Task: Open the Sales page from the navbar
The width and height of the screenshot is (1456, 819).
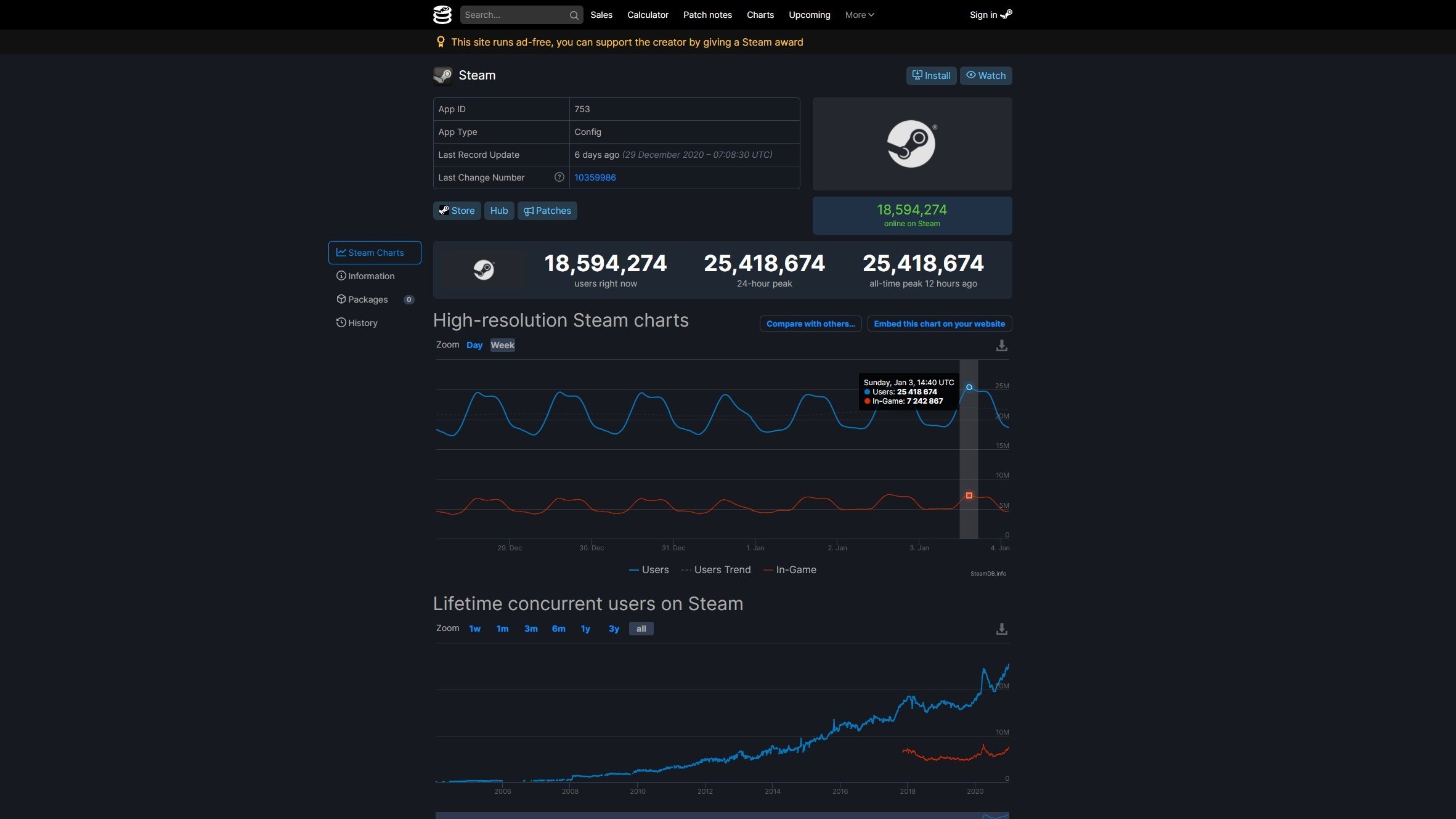Action: pyautogui.click(x=601, y=14)
